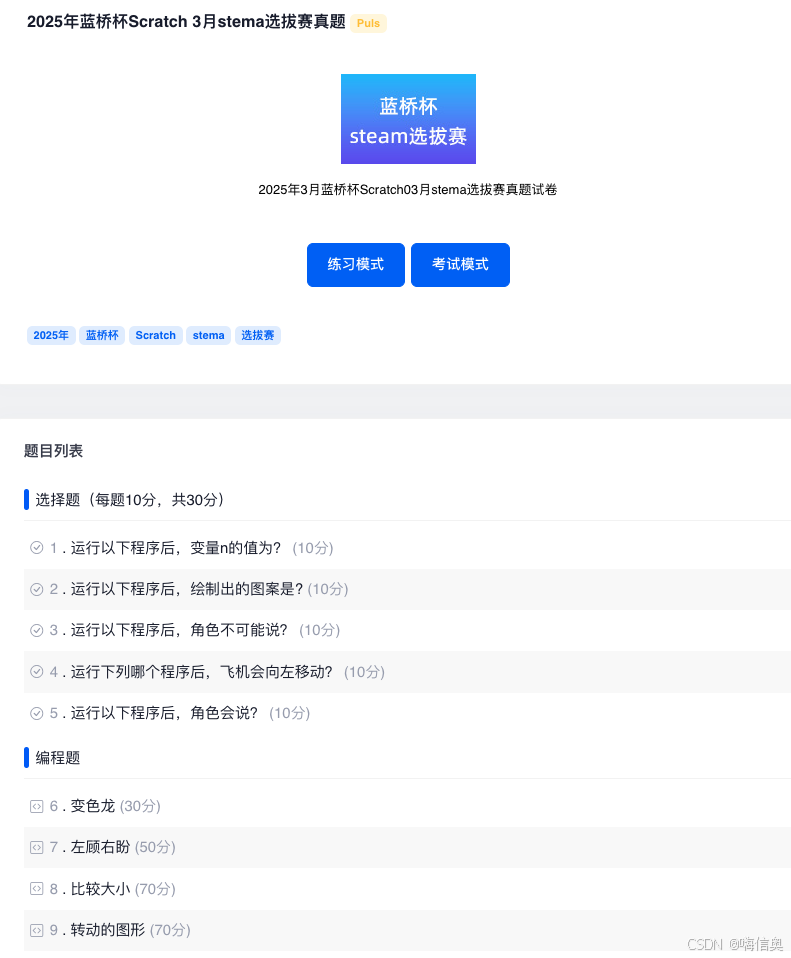Select the 蓝桥杯 tag
The image size is (791, 958).
click(102, 335)
